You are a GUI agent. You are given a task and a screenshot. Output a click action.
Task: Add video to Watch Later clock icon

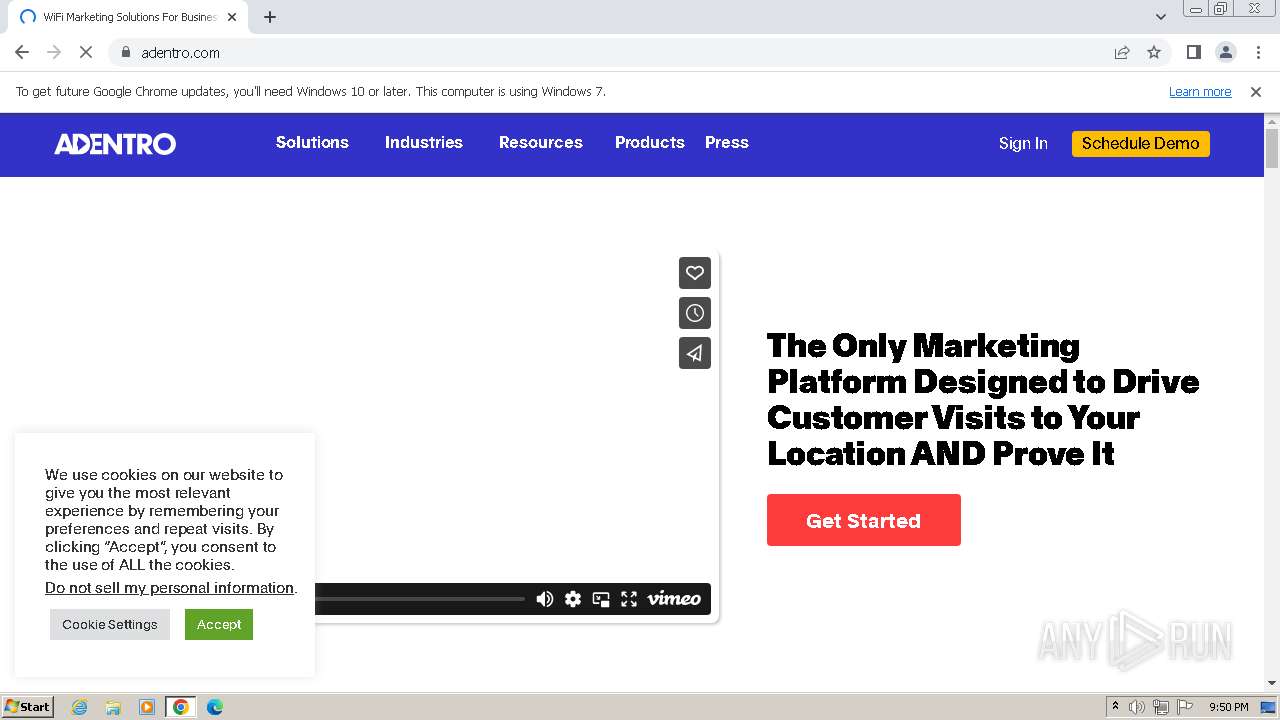[695, 313]
